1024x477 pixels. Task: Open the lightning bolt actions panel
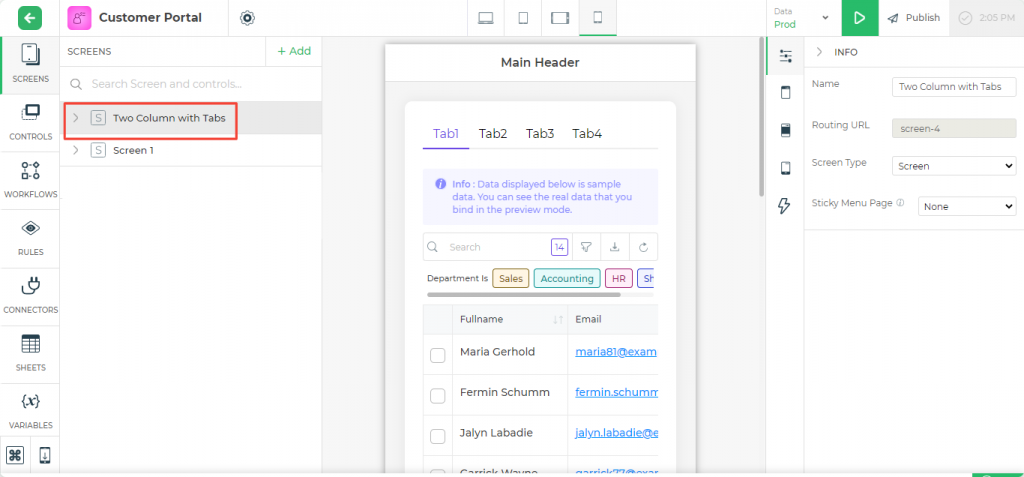pos(785,206)
